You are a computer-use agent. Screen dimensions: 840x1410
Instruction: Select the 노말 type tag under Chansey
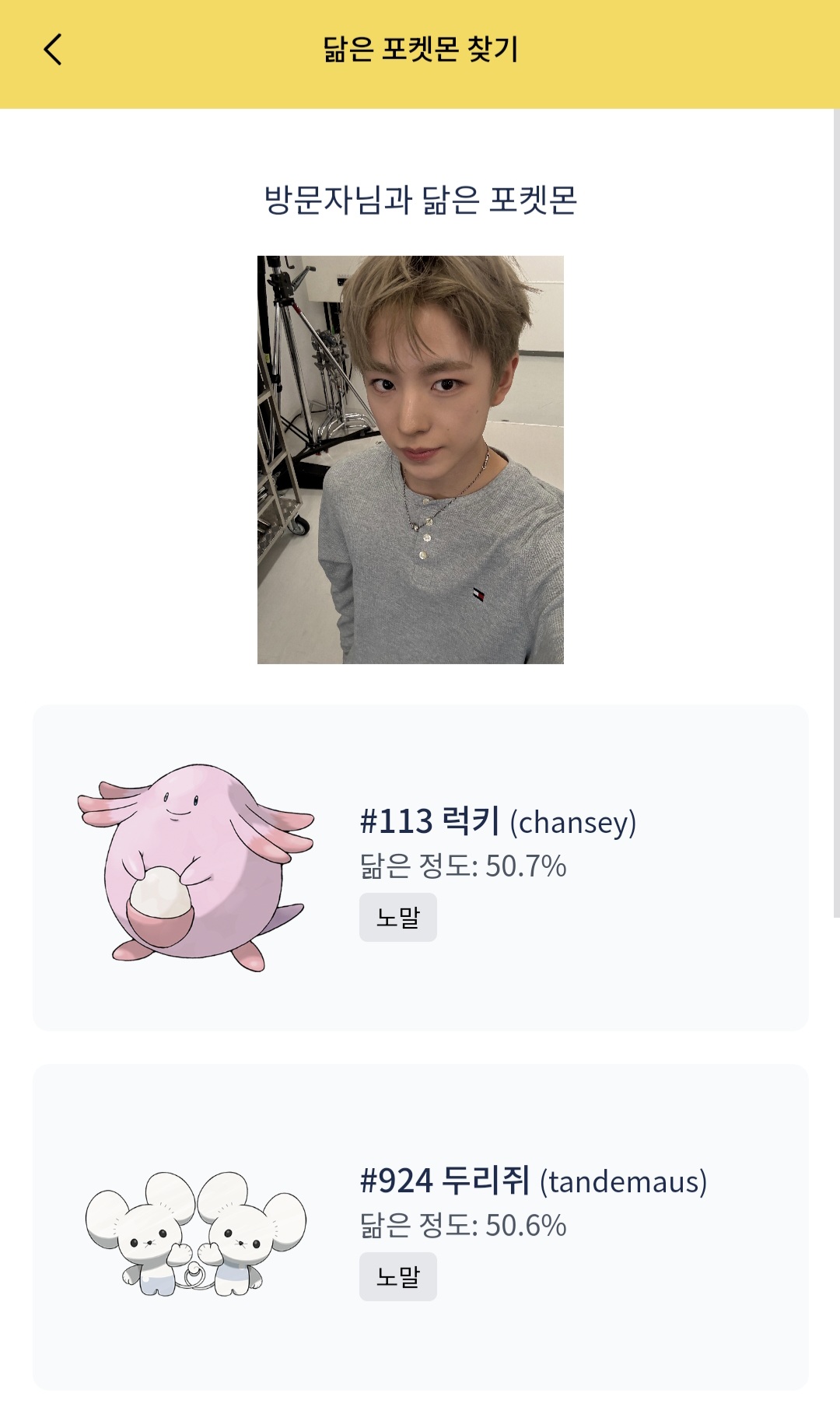[398, 918]
